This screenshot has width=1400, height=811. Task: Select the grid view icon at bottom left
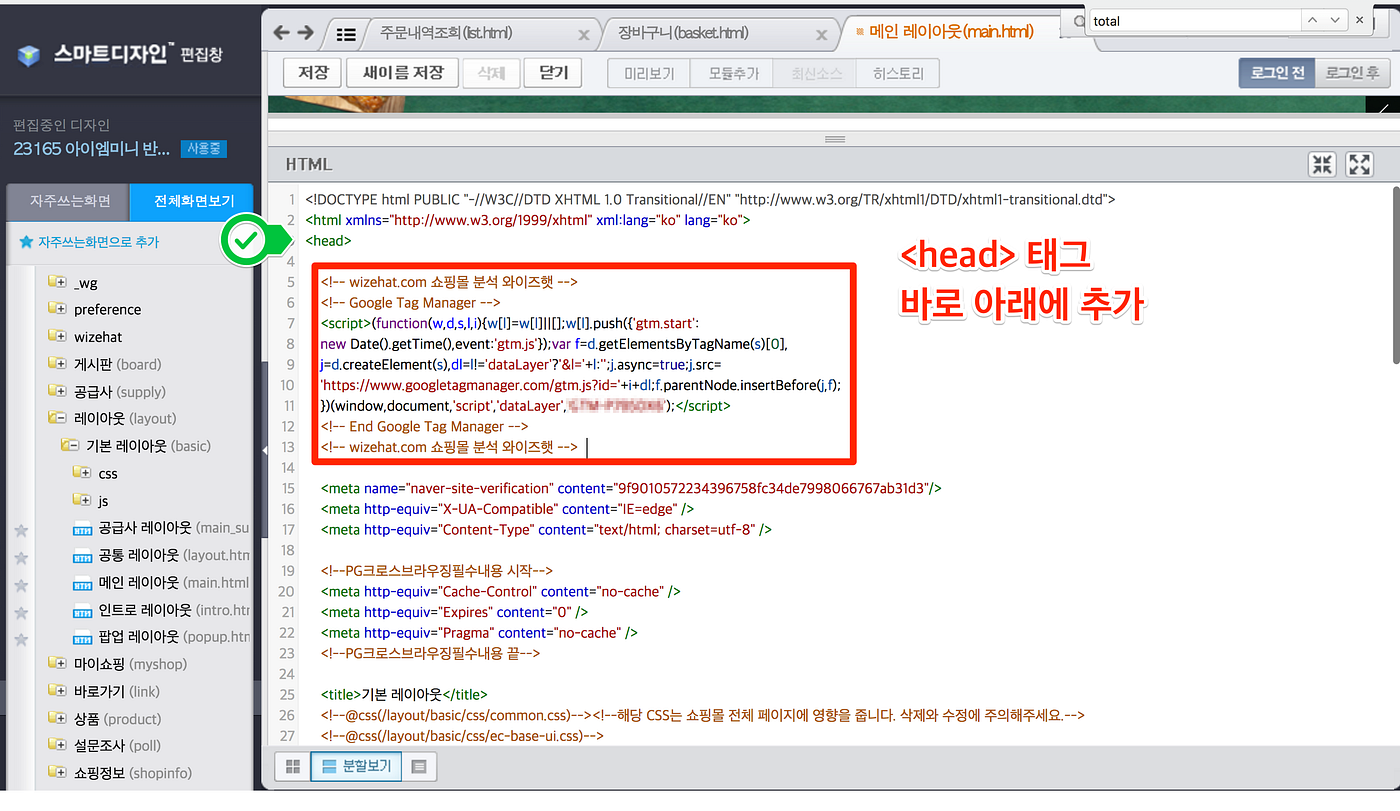coord(292,766)
